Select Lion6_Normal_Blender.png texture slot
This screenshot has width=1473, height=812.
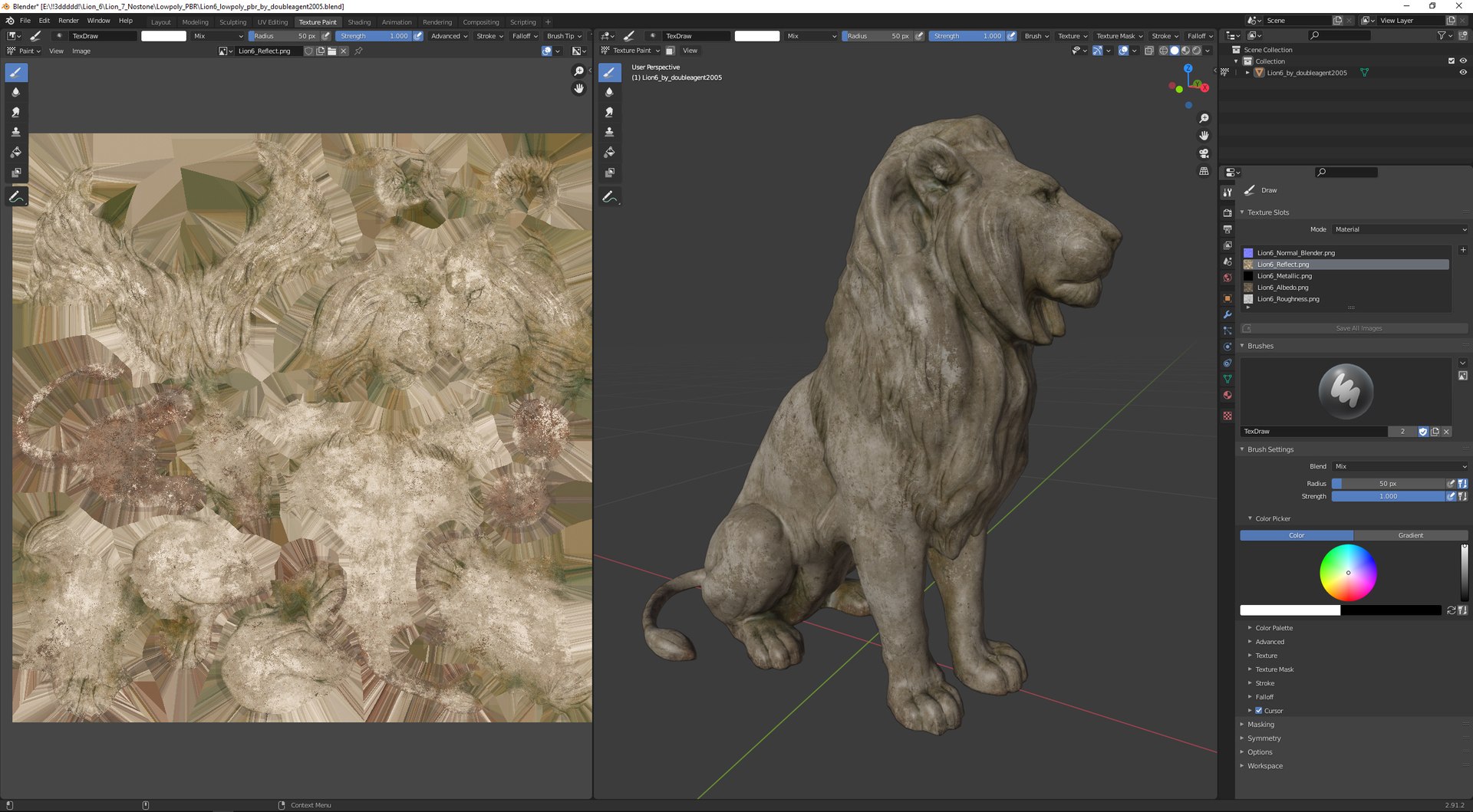[x=1346, y=253]
